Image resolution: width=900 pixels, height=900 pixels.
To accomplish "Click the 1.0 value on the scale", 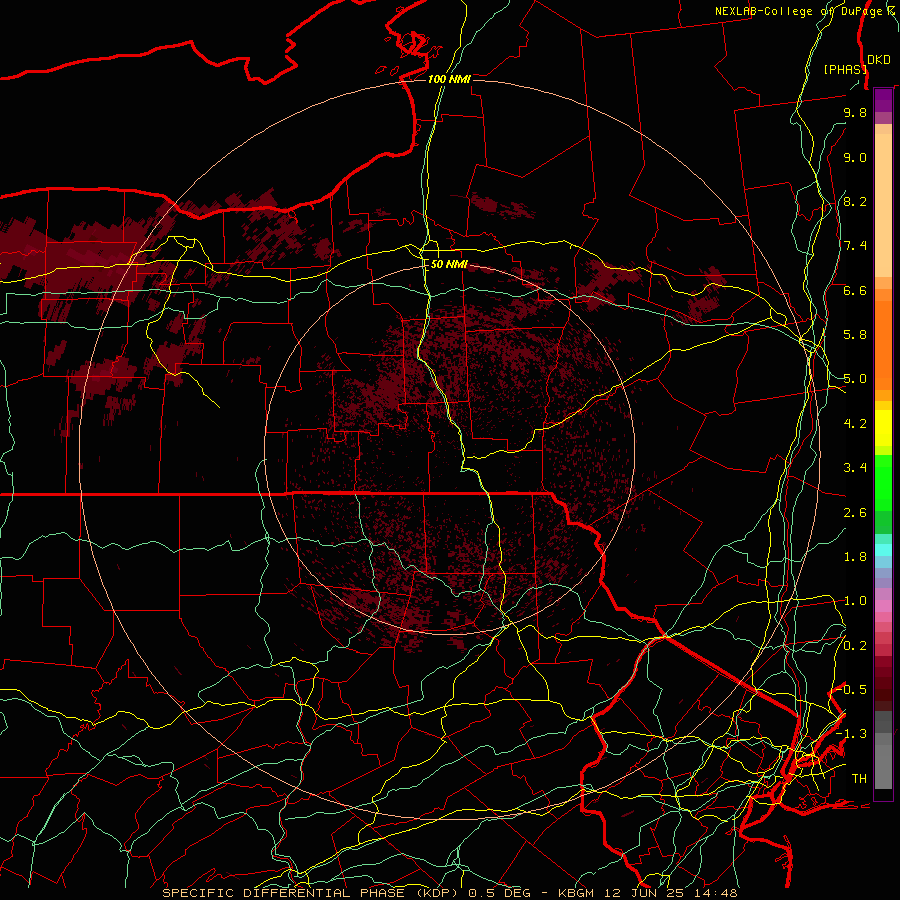I will (855, 601).
